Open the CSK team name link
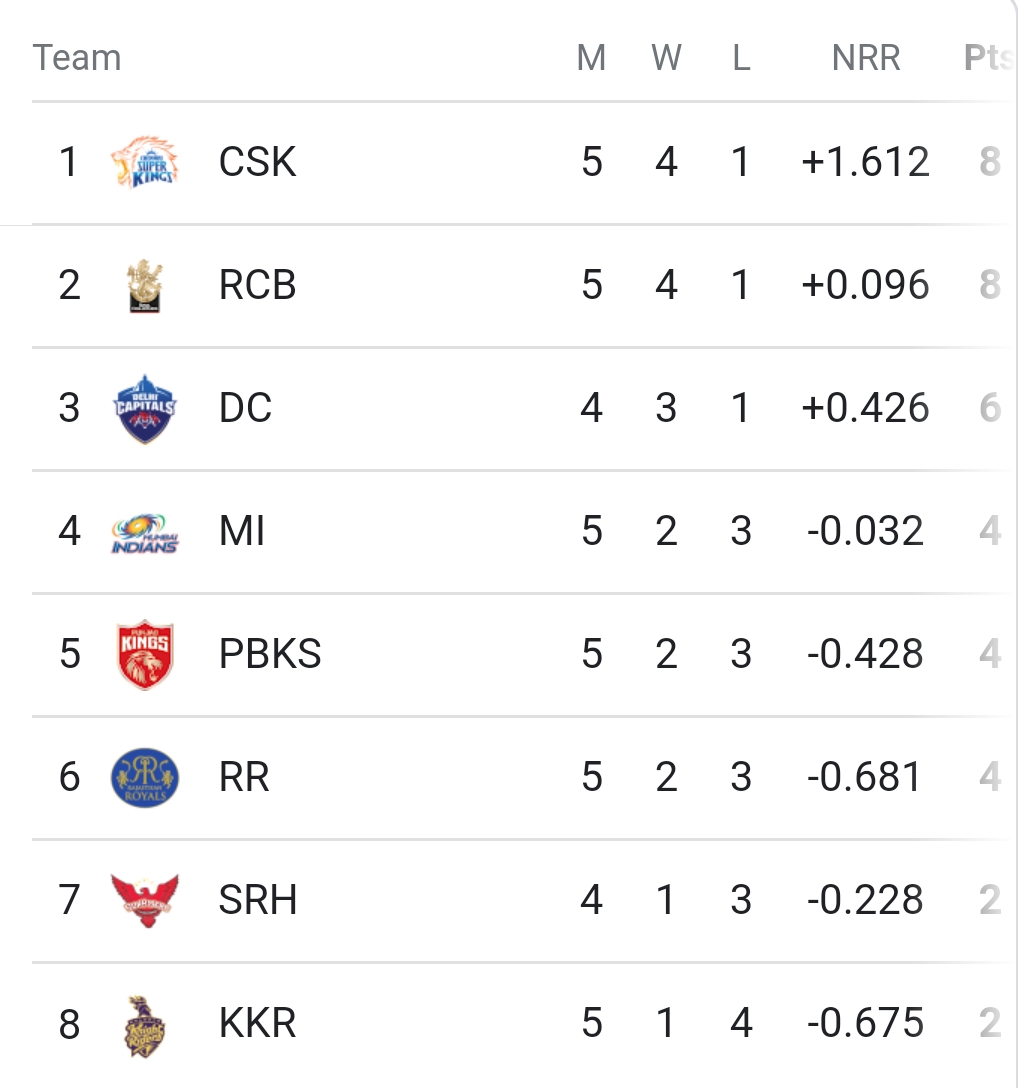Image resolution: width=1018 pixels, height=1088 pixels. 257,162
